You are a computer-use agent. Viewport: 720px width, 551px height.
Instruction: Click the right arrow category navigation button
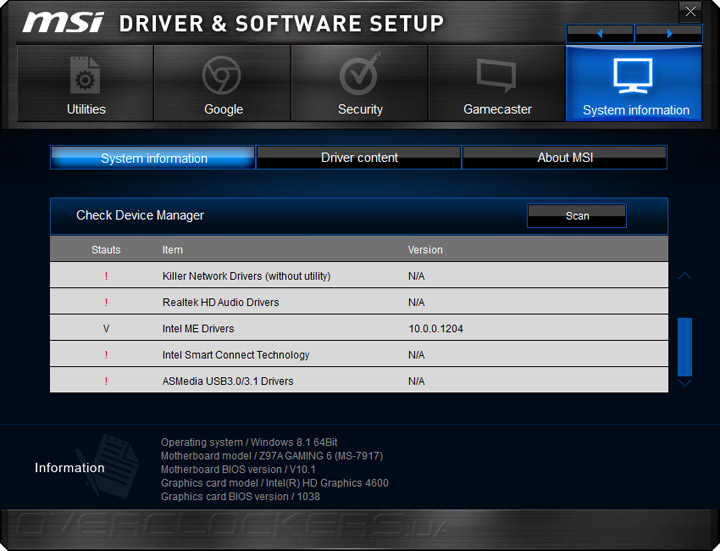[669, 34]
